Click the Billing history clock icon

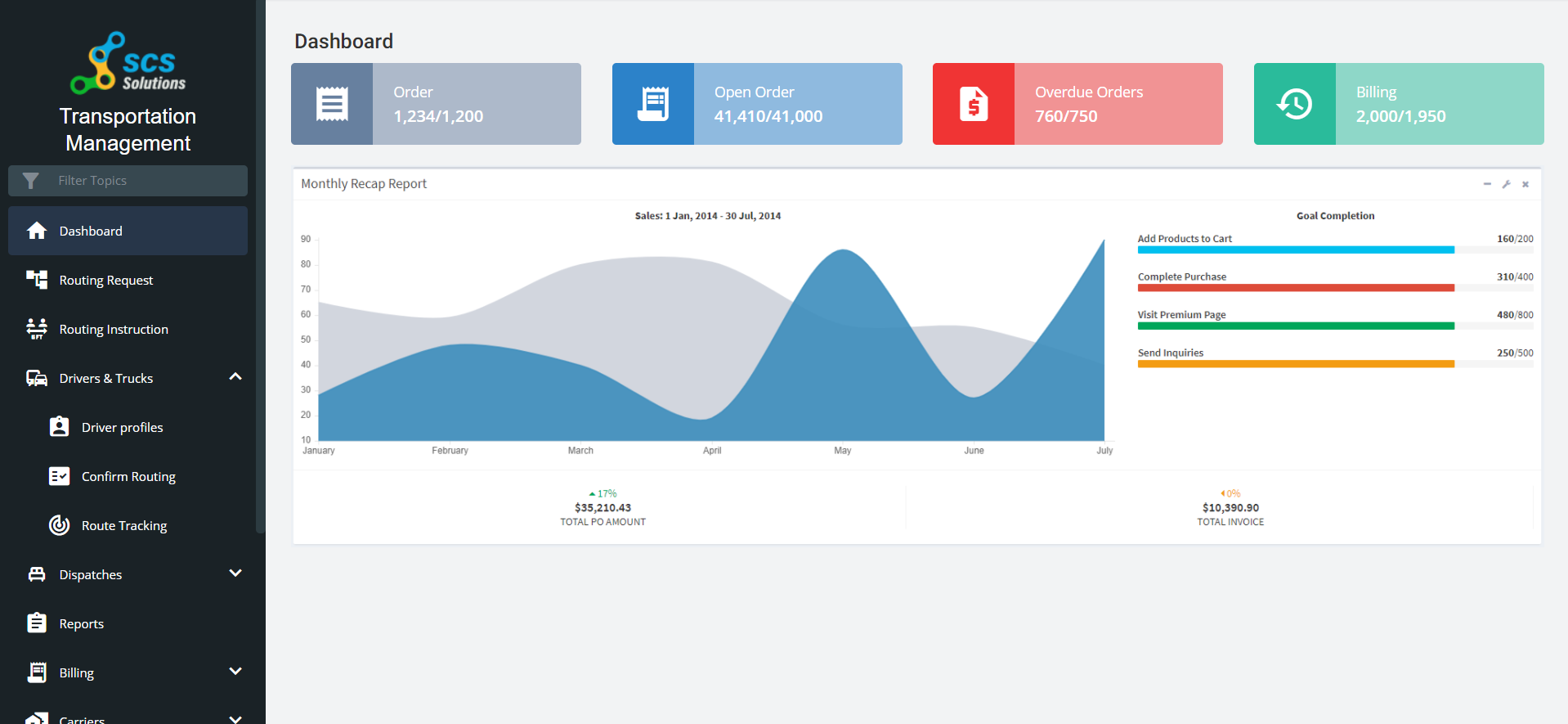coord(1295,104)
